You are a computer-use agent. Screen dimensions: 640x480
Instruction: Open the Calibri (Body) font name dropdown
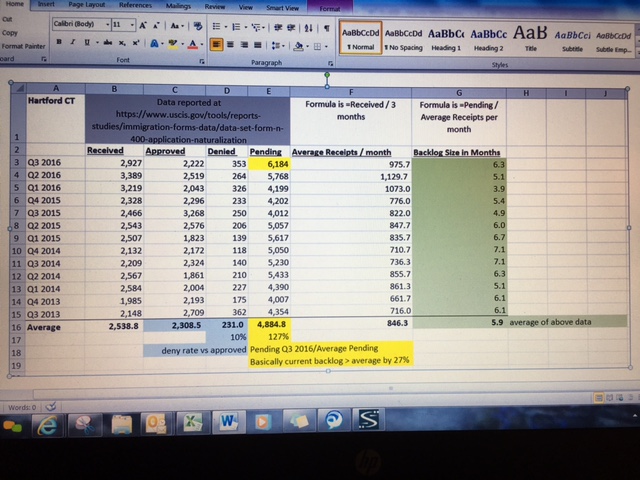pos(82,24)
